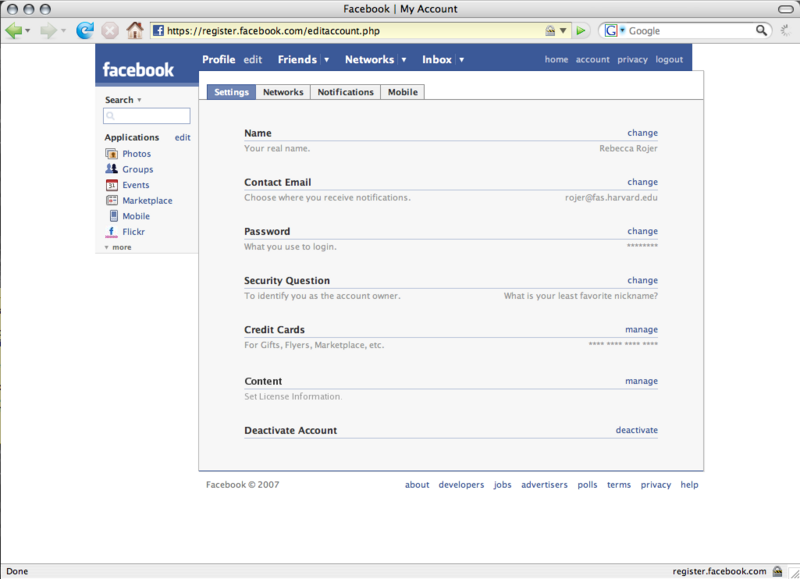Click manage link for Content

tap(641, 381)
